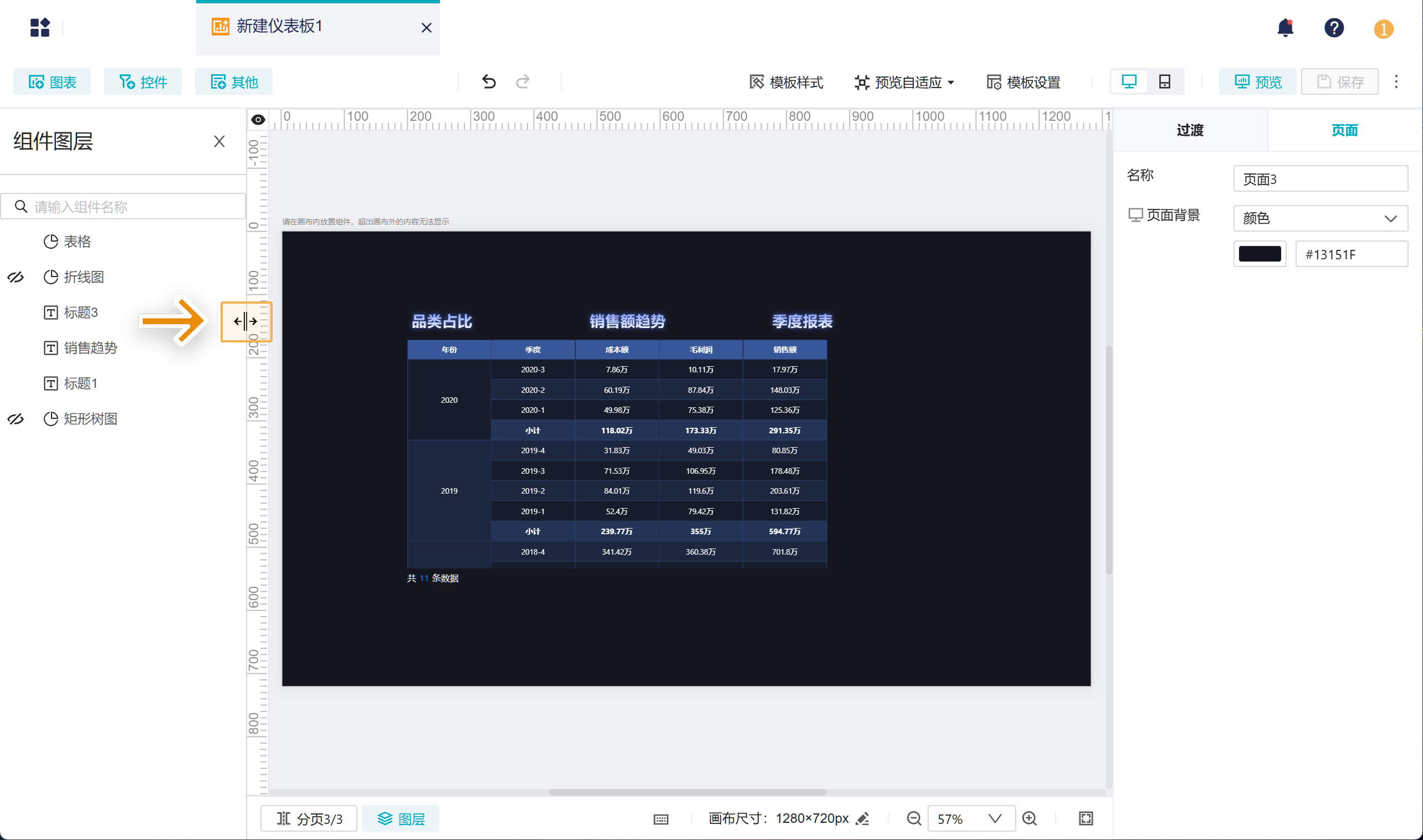Viewport: 1423px width, 840px height.
Task: Open the help question mark icon
Action: click(x=1334, y=28)
